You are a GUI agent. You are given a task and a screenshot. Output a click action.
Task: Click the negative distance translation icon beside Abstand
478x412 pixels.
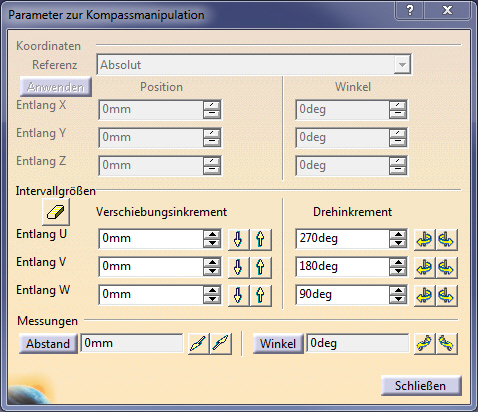click(x=198, y=344)
